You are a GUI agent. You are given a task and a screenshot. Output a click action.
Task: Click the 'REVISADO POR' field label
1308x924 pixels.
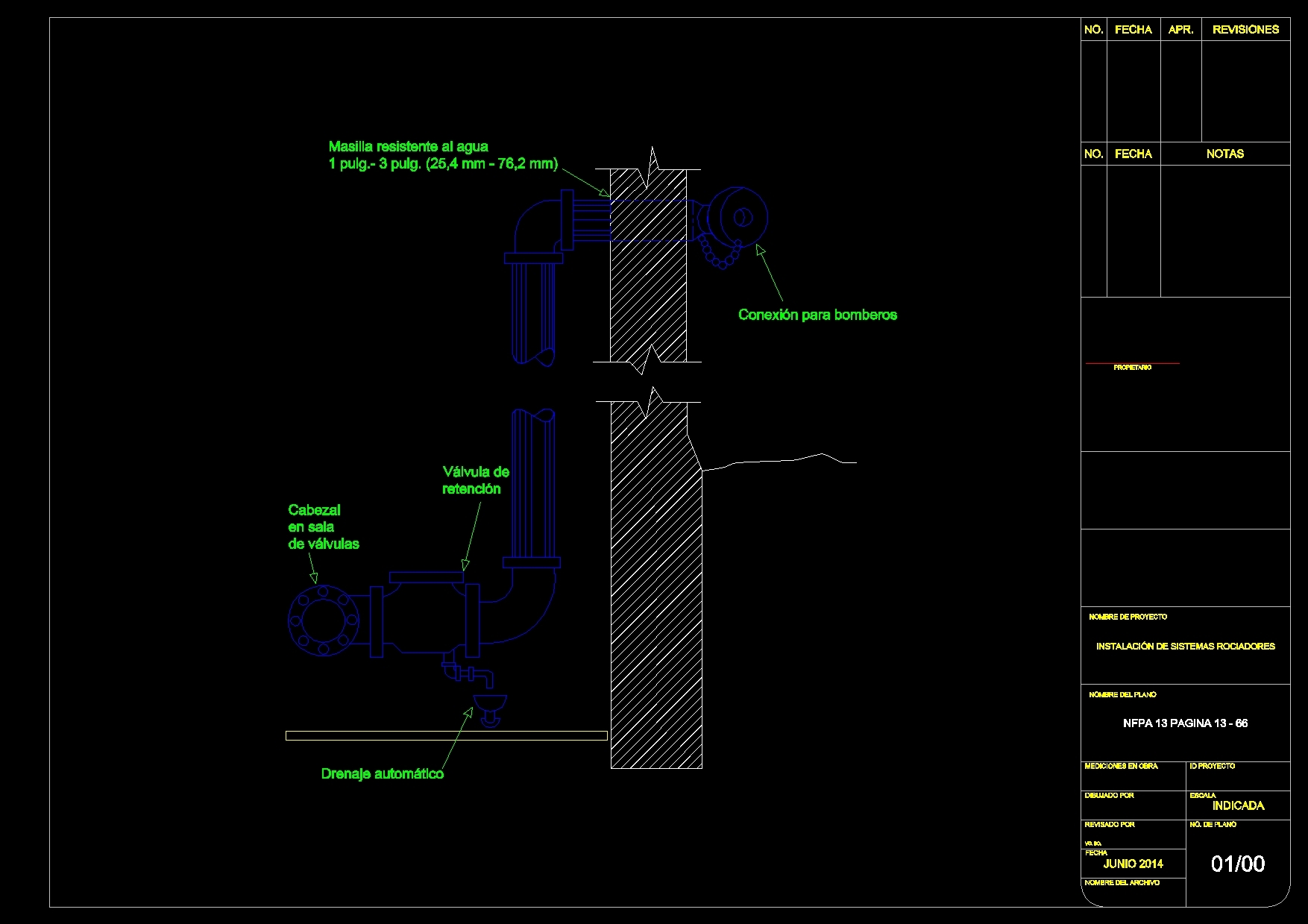(1110, 824)
